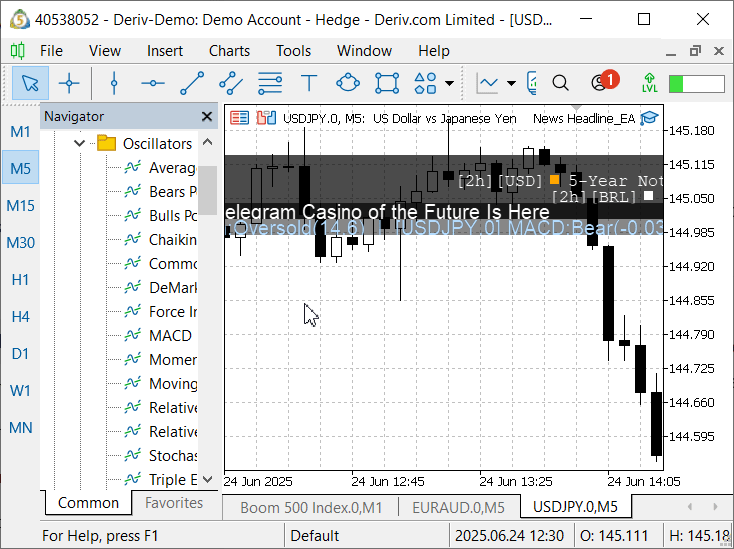Select the equidistant channel tool
The width and height of the screenshot is (734, 549).
pos(231,83)
